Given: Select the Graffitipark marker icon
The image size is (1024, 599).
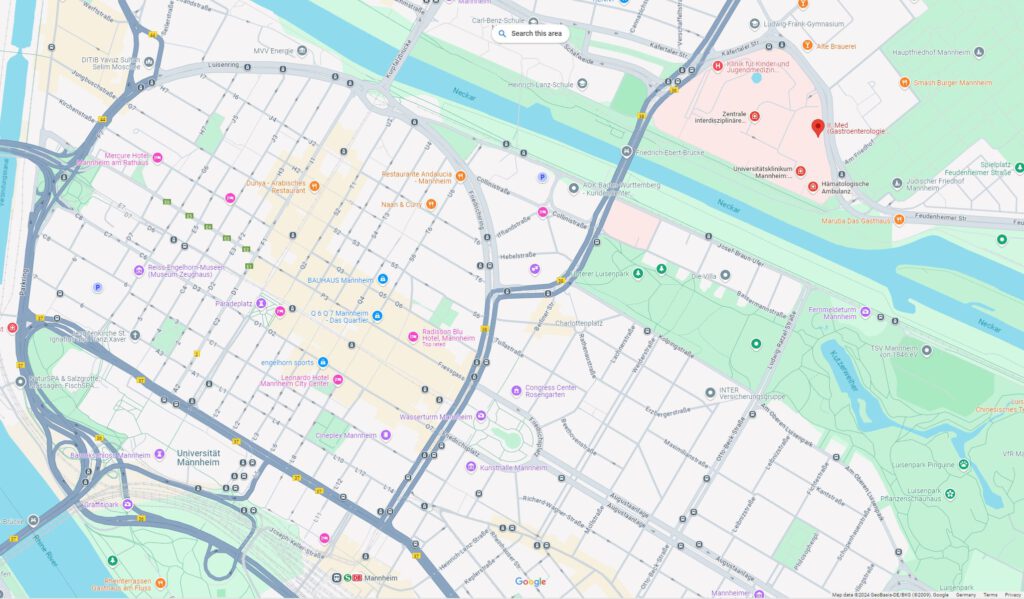Looking at the screenshot, I should pyautogui.click(x=127, y=504).
